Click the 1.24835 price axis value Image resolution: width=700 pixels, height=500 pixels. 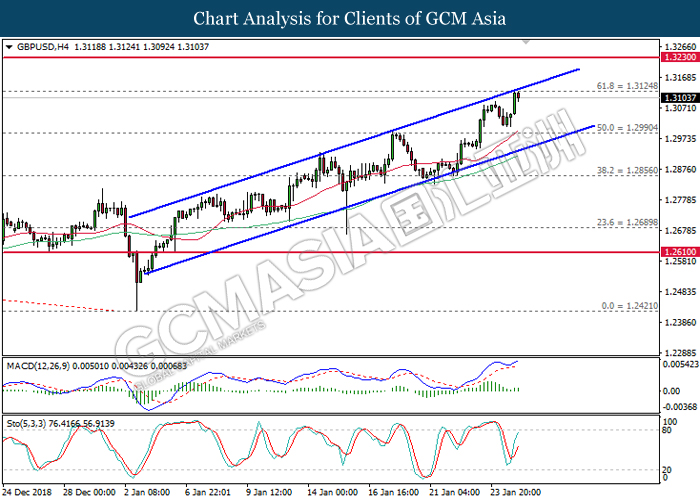680,292
